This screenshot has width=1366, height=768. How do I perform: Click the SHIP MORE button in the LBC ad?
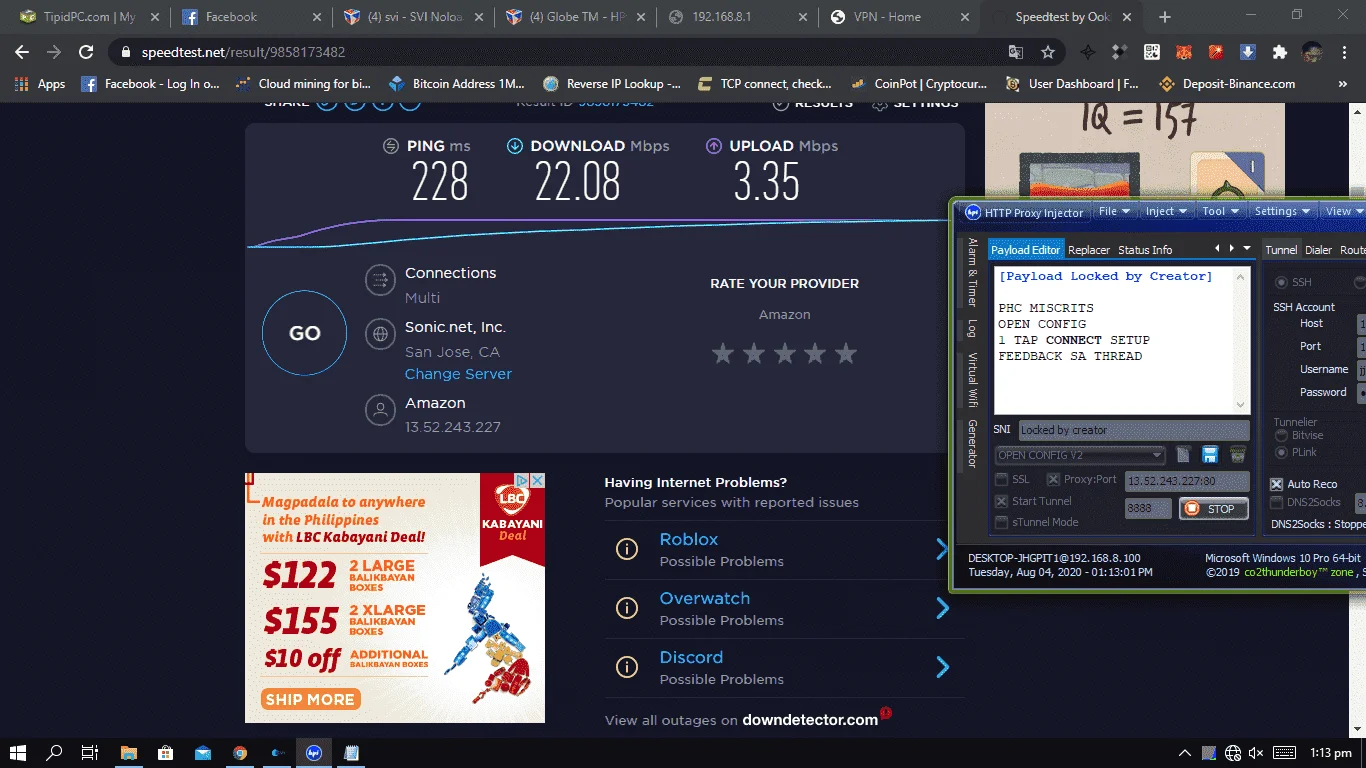[x=310, y=699]
